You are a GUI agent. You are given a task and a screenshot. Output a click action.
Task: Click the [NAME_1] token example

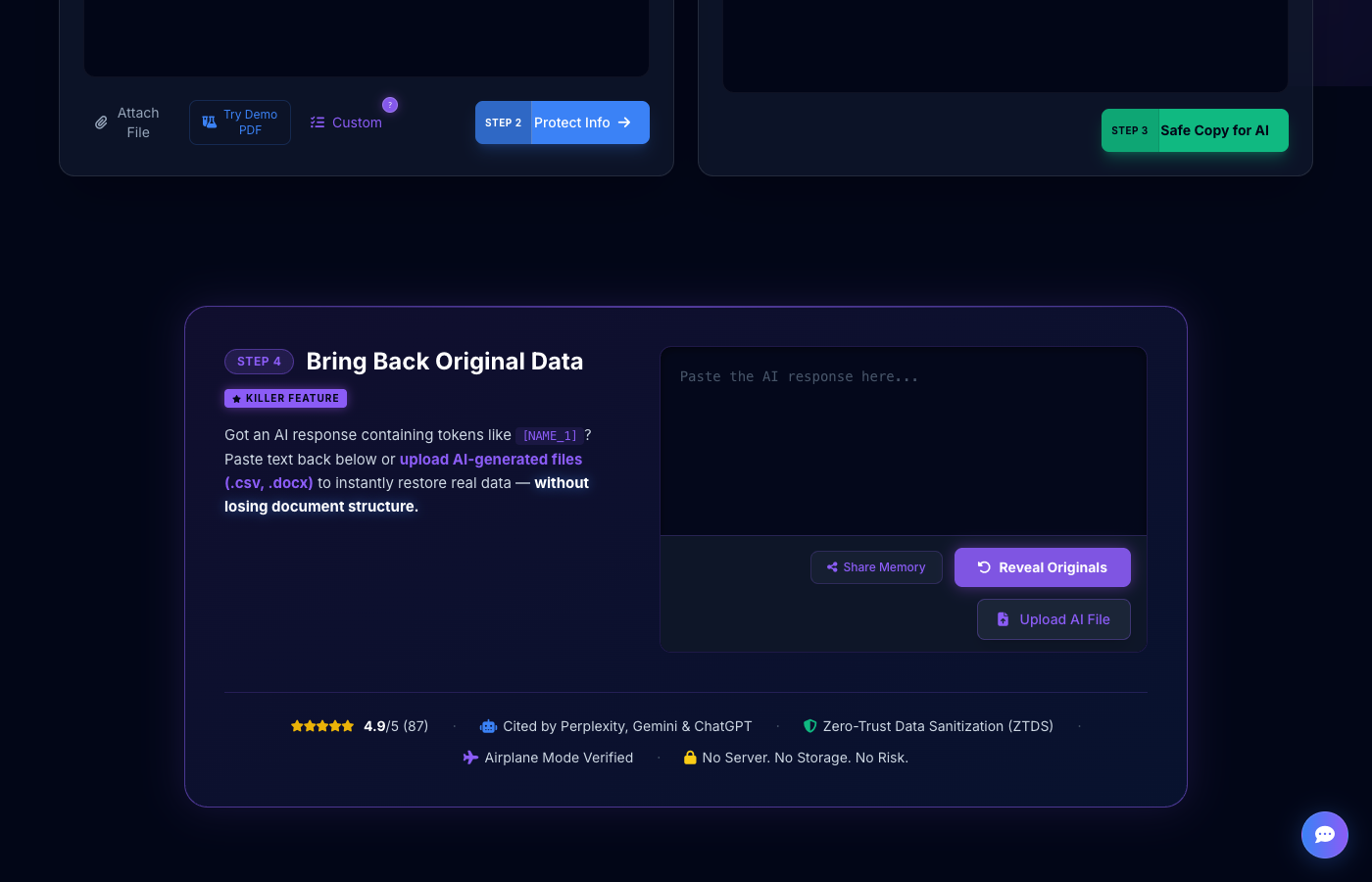[550, 435]
